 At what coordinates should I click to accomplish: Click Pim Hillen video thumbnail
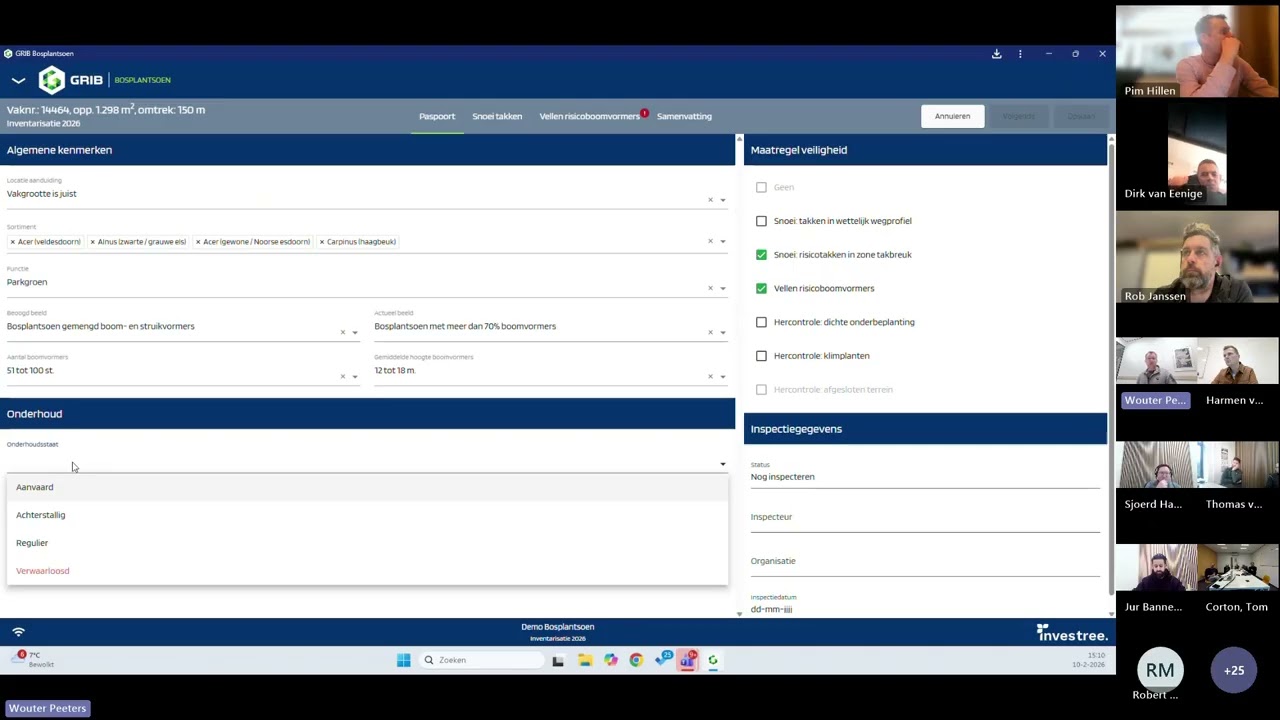pos(1197,53)
